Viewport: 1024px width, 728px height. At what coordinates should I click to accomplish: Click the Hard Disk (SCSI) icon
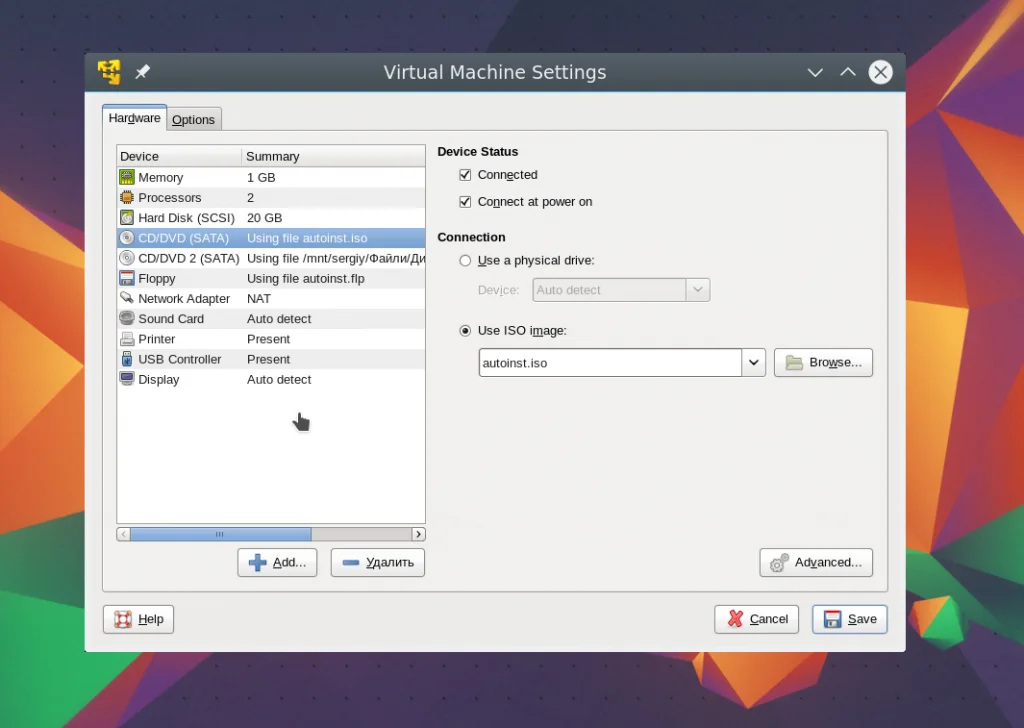(x=127, y=217)
